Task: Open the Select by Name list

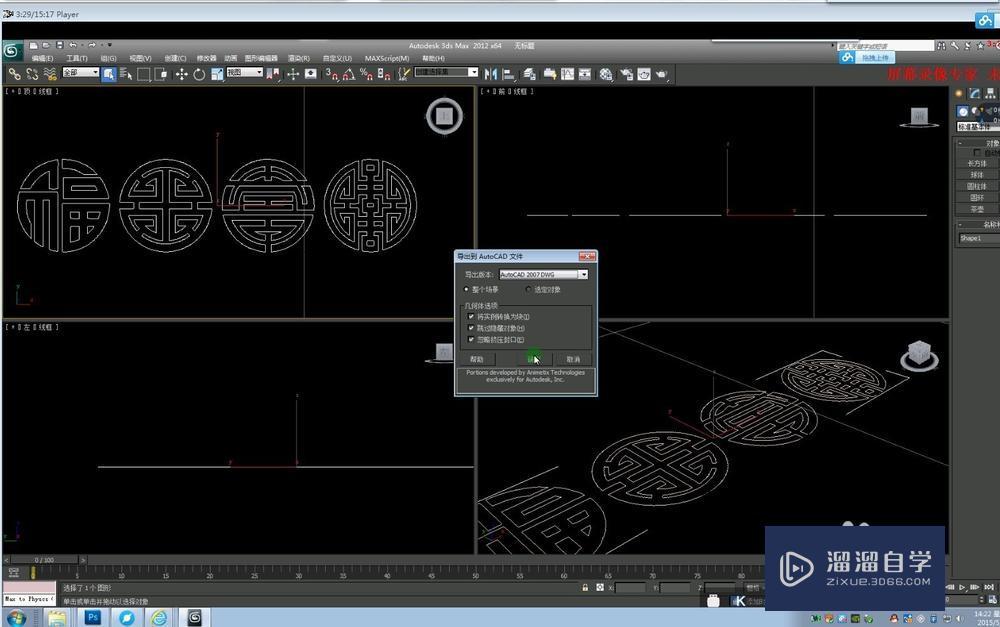Action: coord(125,74)
